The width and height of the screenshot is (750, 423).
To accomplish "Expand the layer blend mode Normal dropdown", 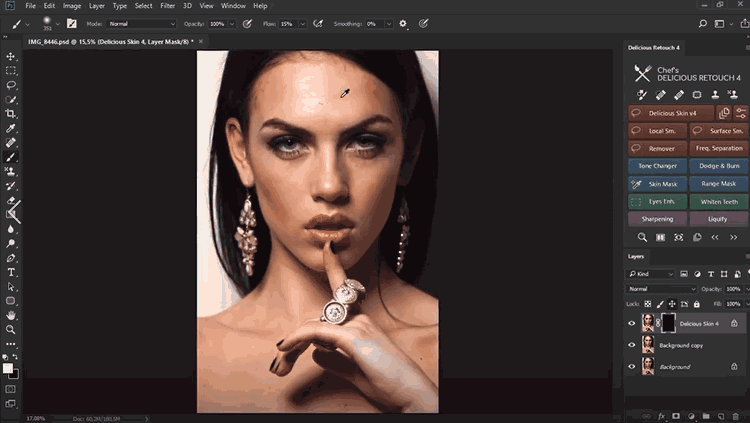I will point(662,289).
